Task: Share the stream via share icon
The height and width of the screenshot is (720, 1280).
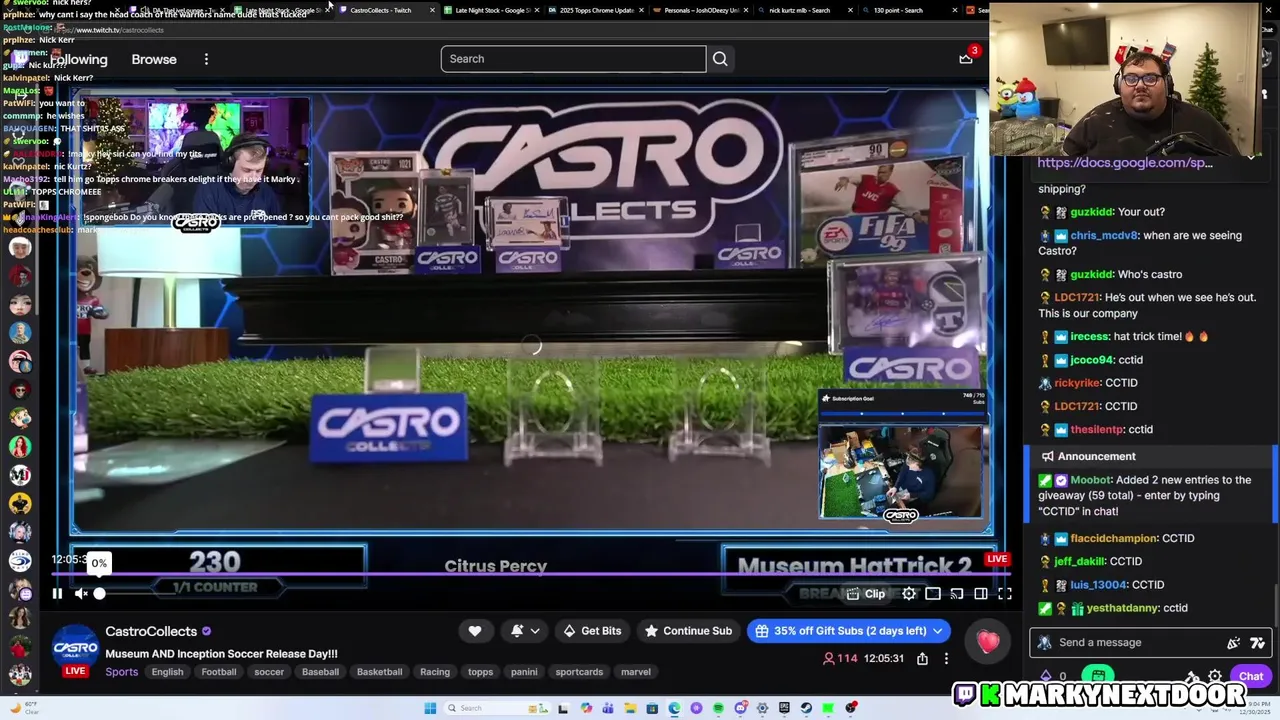Action: point(922,659)
